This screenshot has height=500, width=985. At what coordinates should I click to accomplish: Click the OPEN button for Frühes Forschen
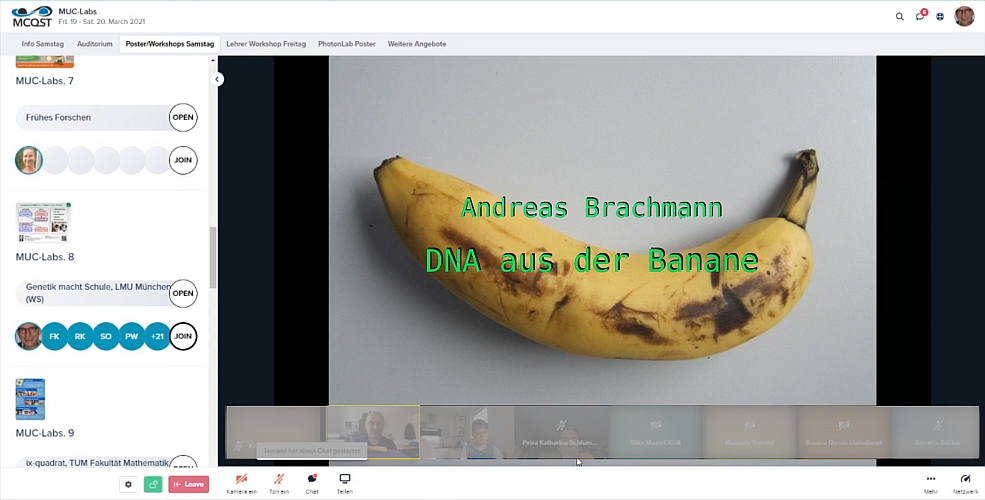(x=183, y=117)
